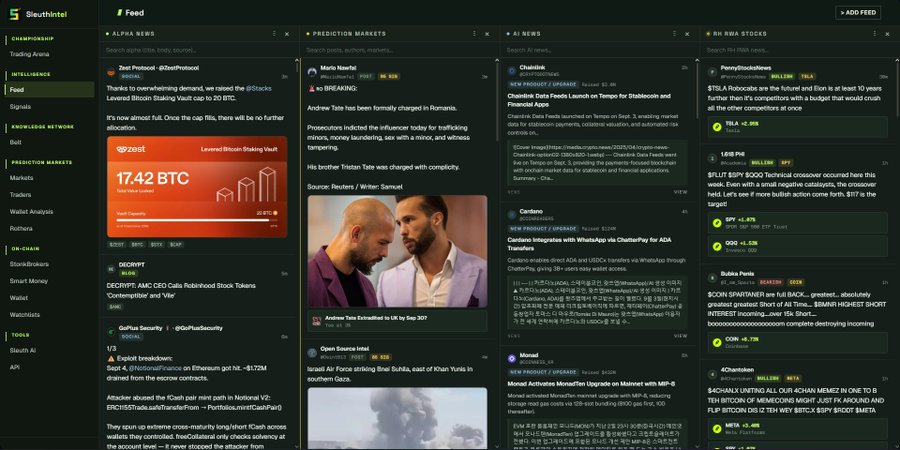
Task: Click the SleuthIntel logo icon
Action: point(14,14)
